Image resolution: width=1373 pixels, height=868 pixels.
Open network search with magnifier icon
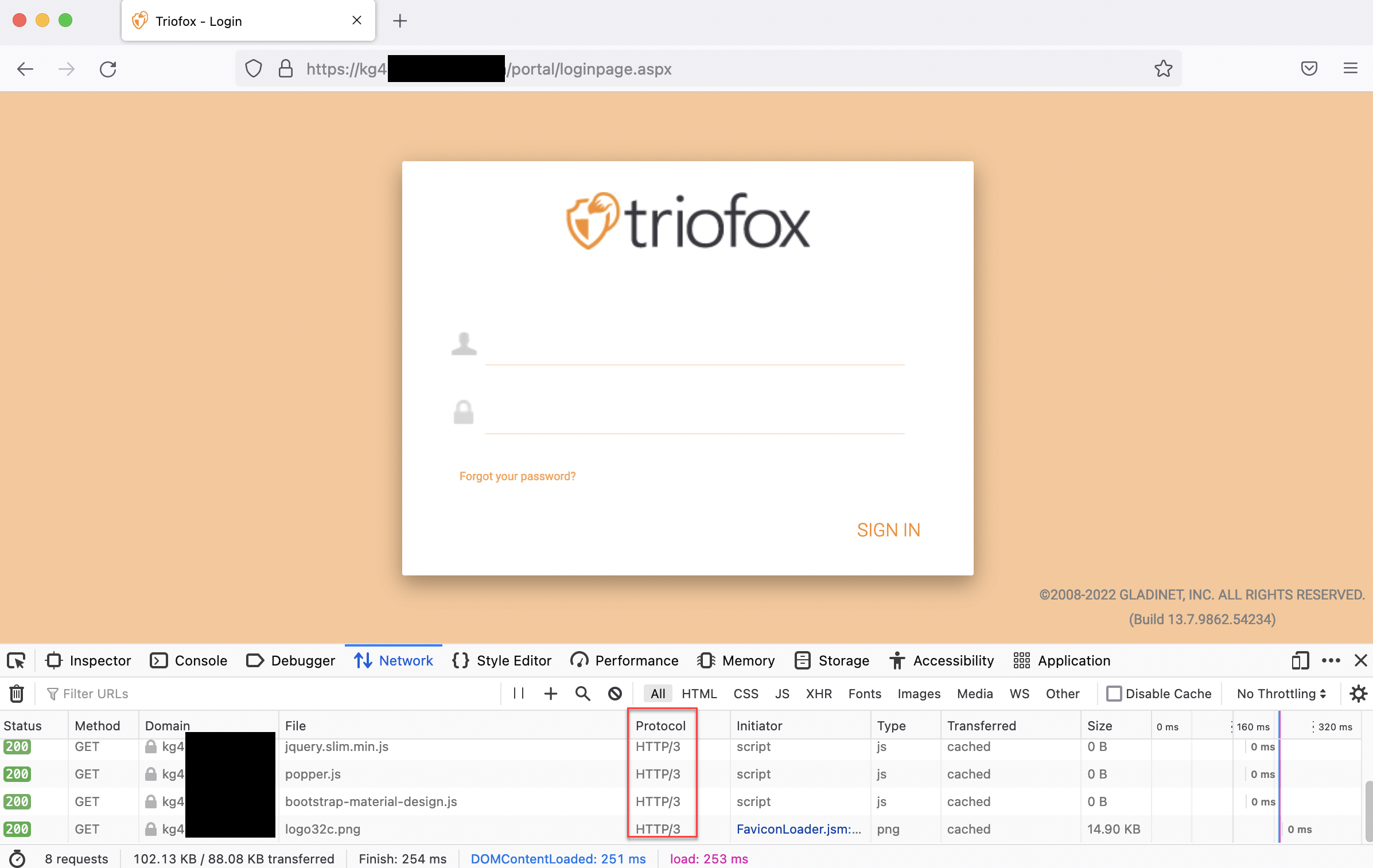point(583,694)
